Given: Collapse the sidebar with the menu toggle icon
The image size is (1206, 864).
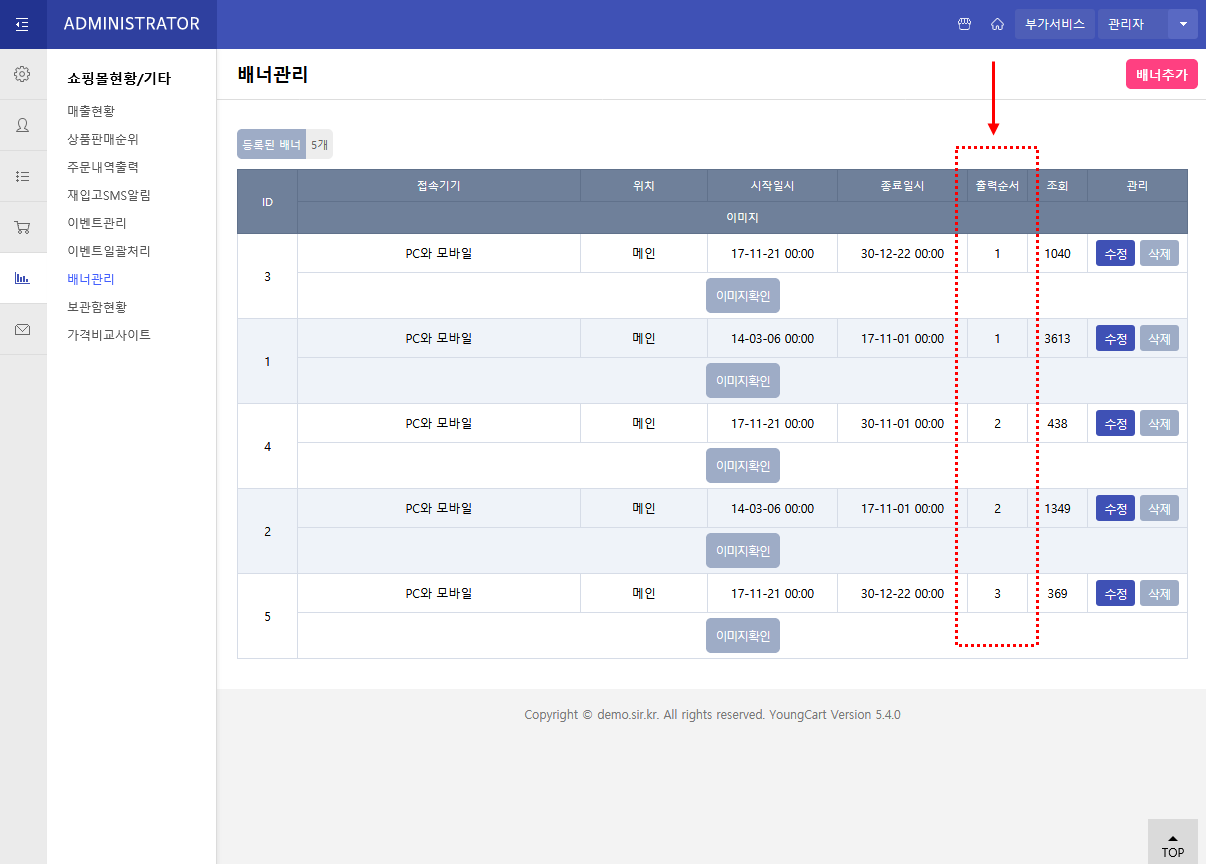Looking at the screenshot, I should (x=22, y=24).
